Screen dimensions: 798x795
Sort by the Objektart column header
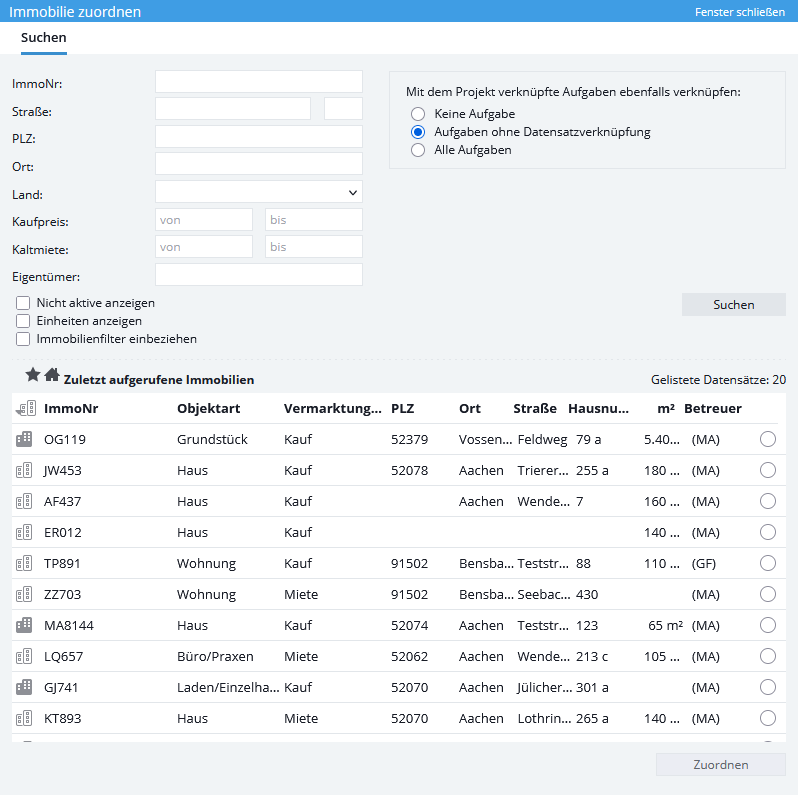click(209, 408)
